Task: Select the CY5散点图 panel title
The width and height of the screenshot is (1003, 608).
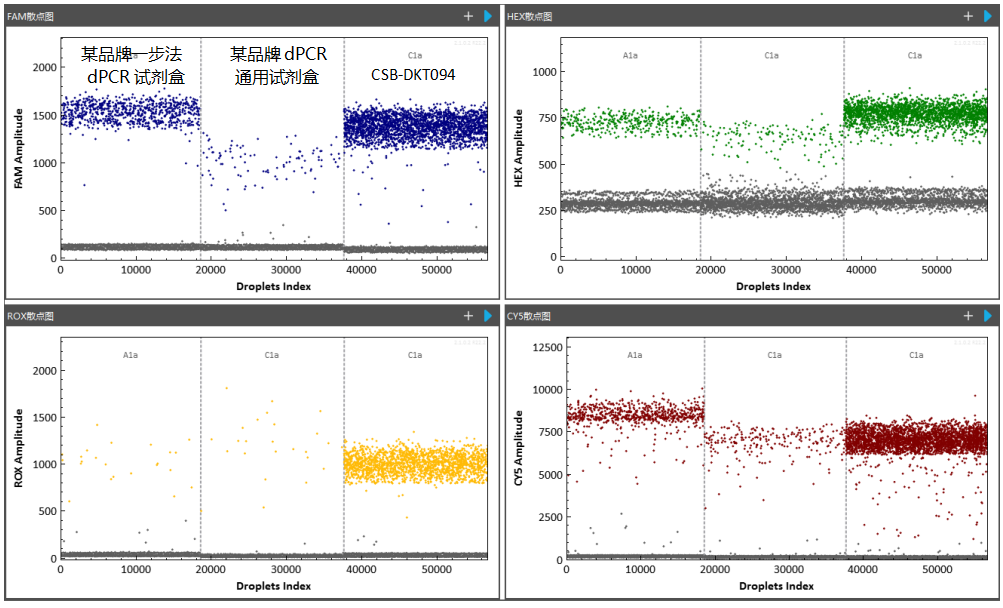Action: pos(531,316)
